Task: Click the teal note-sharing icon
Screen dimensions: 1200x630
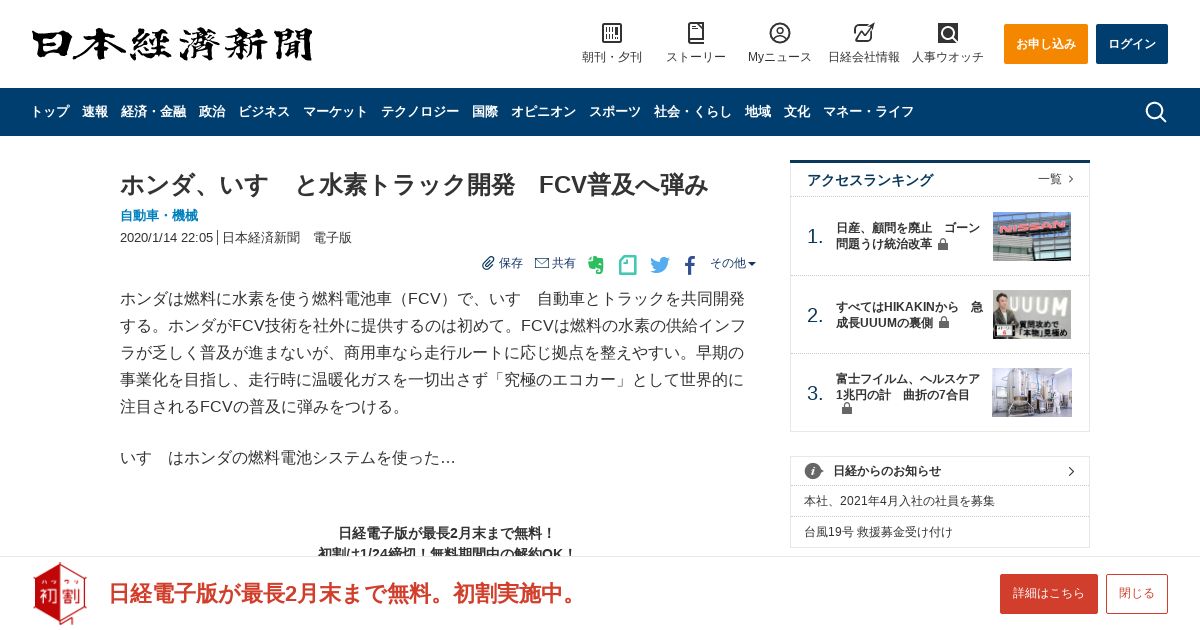Action: point(627,265)
